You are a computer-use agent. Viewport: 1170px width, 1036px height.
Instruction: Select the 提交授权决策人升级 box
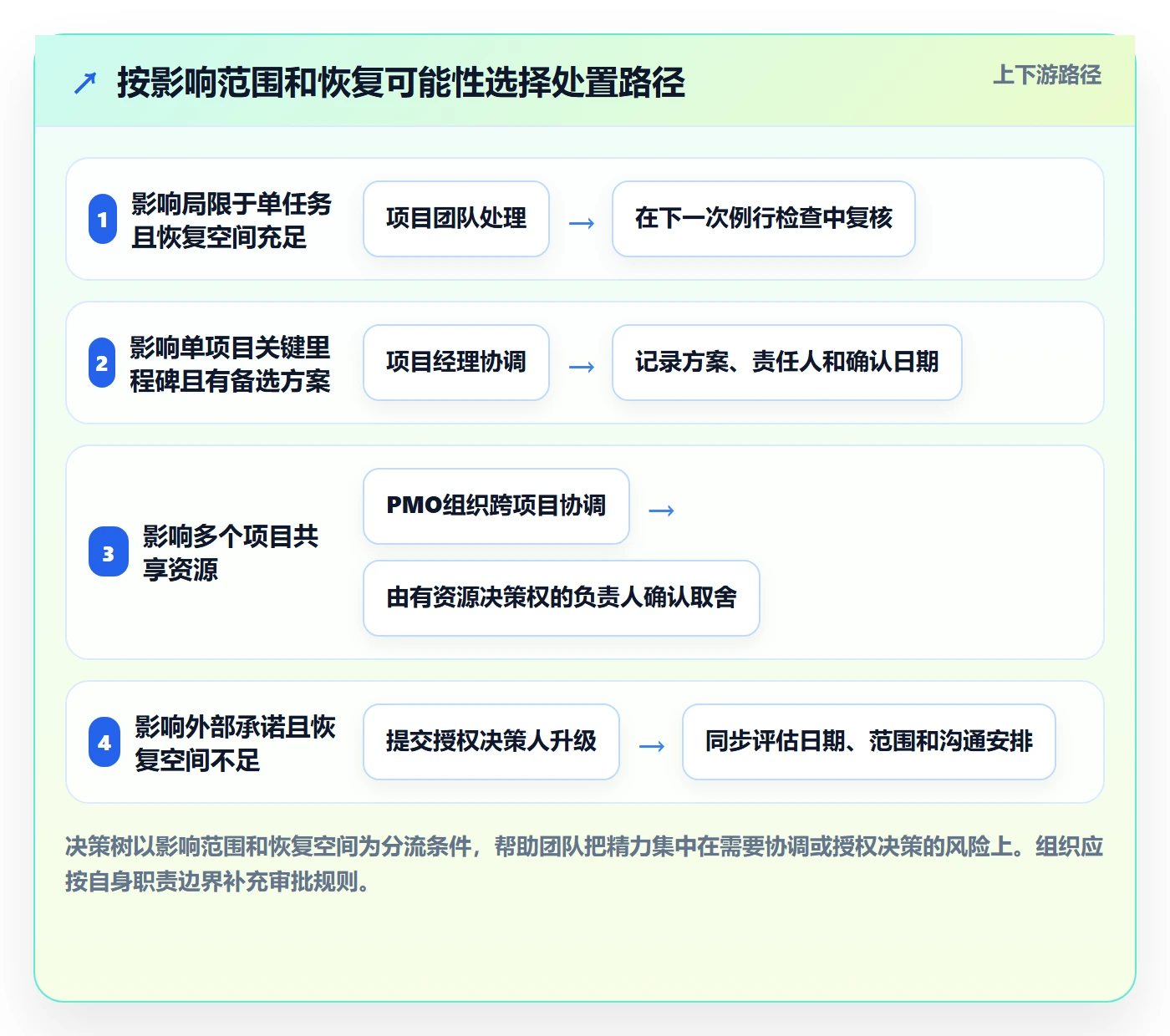(x=491, y=742)
